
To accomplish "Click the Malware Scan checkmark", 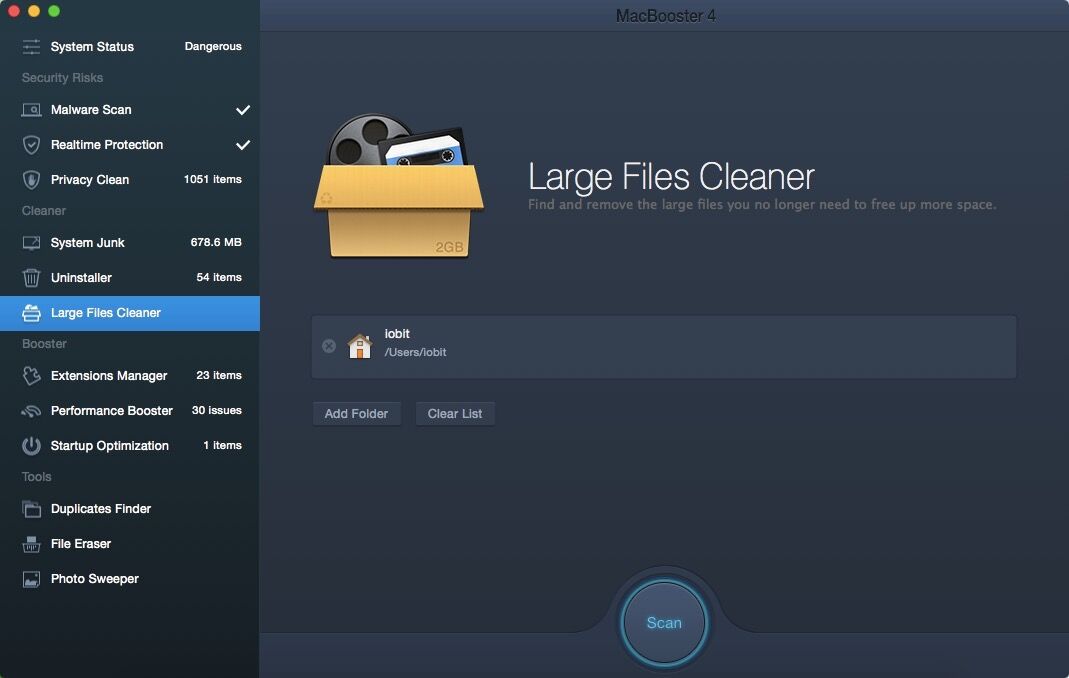I will tap(243, 110).
